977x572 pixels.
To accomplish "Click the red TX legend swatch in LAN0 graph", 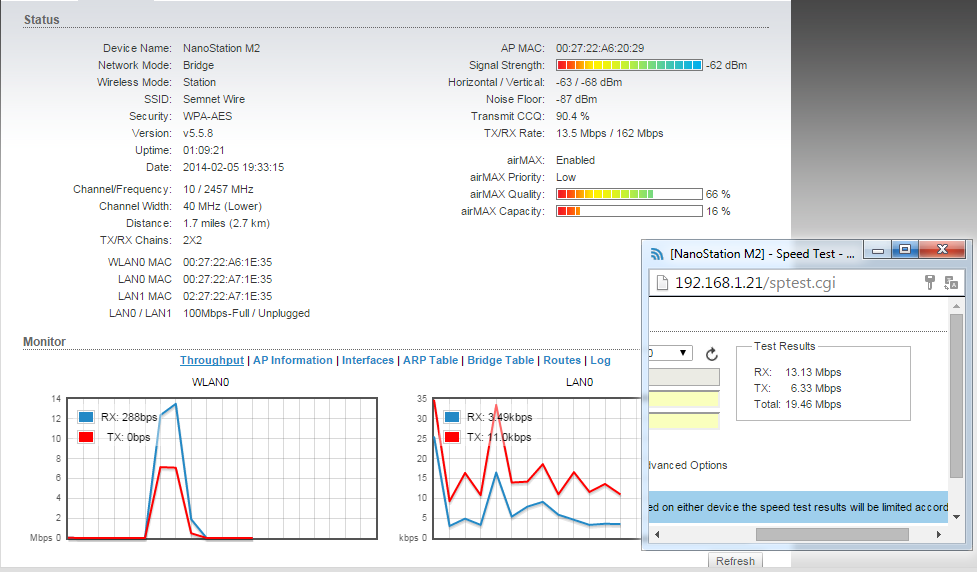I will [452, 437].
